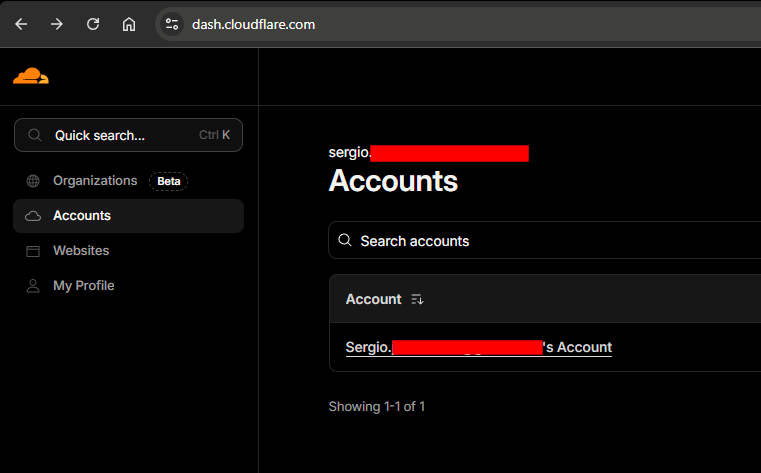
Task: Click the magnifier icon in Quick search
Action: point(34,135)
